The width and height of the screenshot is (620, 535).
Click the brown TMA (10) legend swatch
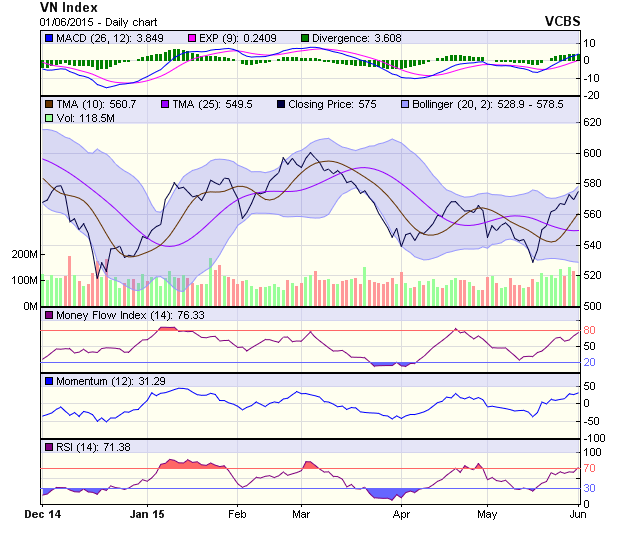pyautogui.click(x=49, y=104)
